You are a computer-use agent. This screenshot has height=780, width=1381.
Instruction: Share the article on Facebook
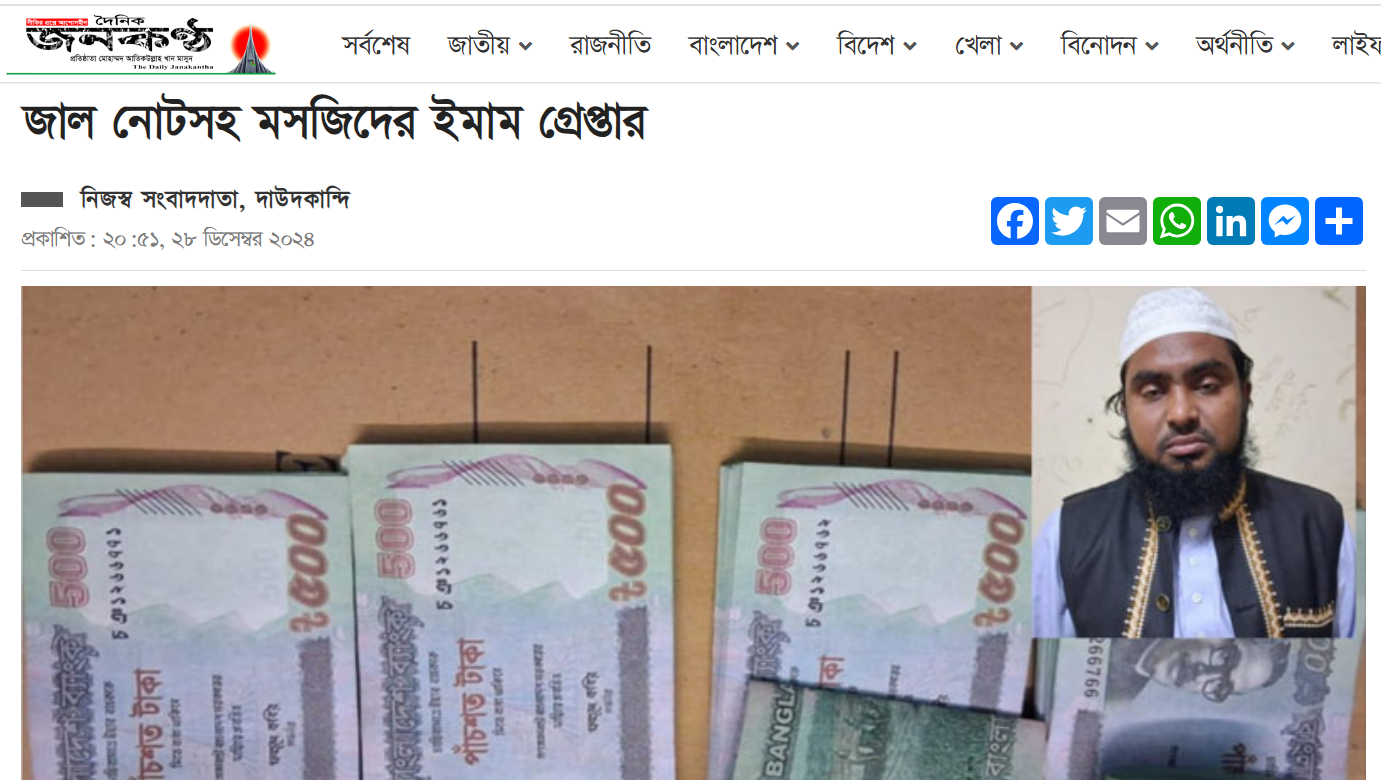pyautogui.click(x=1015, y=221)
